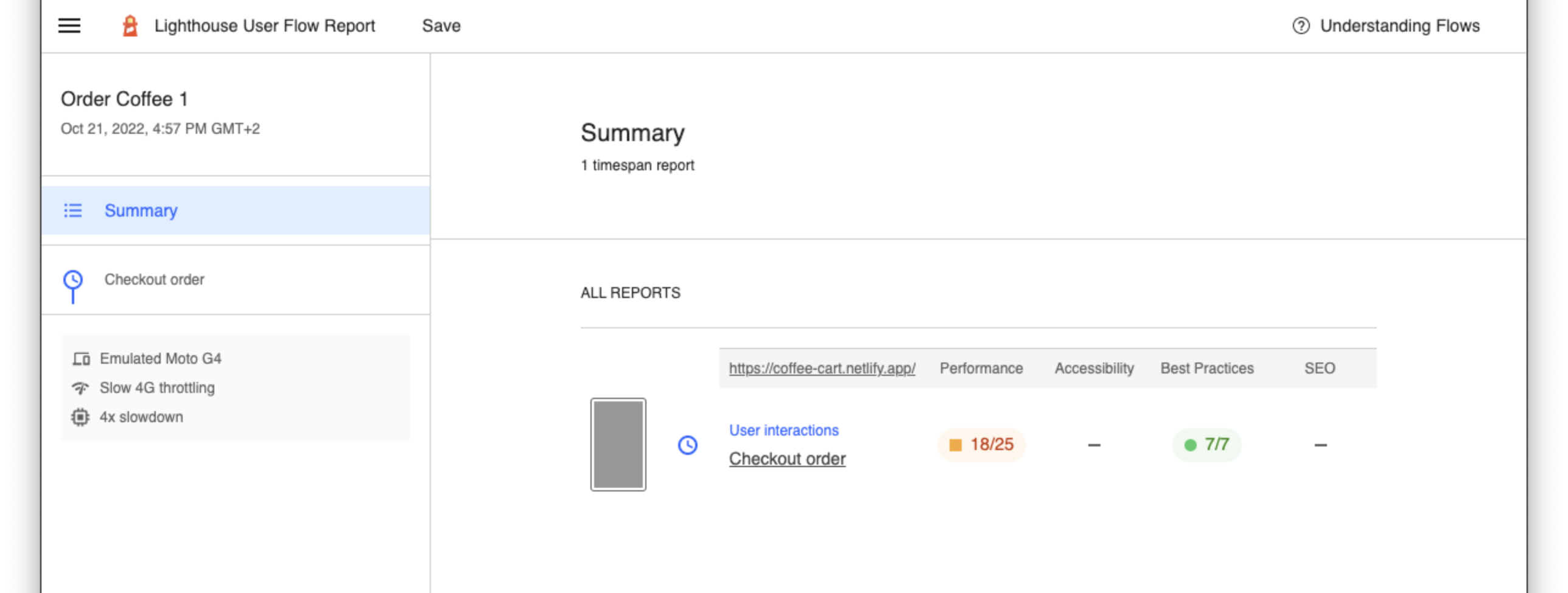Click the SEO column header
This screenshot has width=1568, height=593.
(x=1320, y=368)
